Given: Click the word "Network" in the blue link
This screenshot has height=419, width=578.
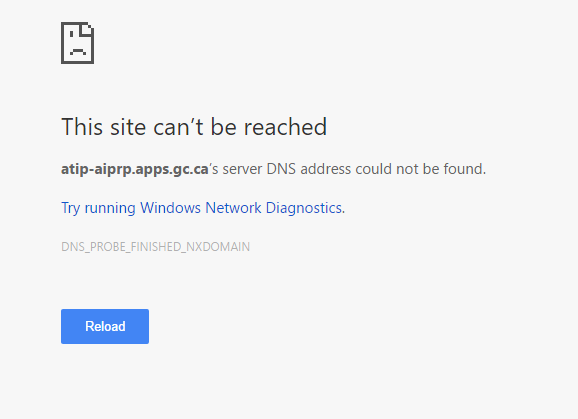Looking at the screenshot, I should [233, 208].
